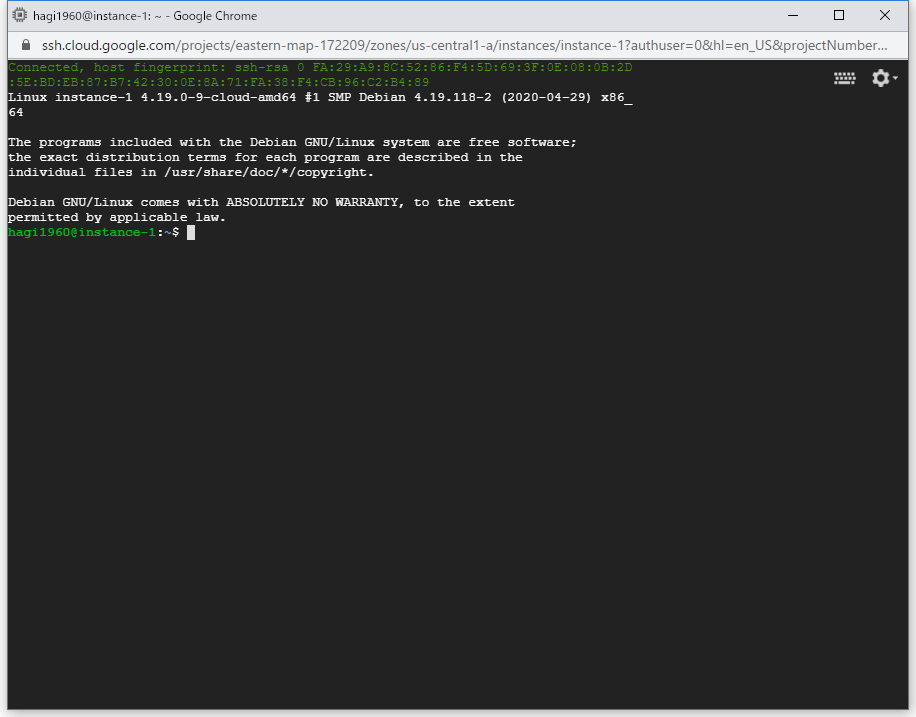Click the chip favicon in title bar
Screen dimensions: 916x717
(x=20, y=15)
